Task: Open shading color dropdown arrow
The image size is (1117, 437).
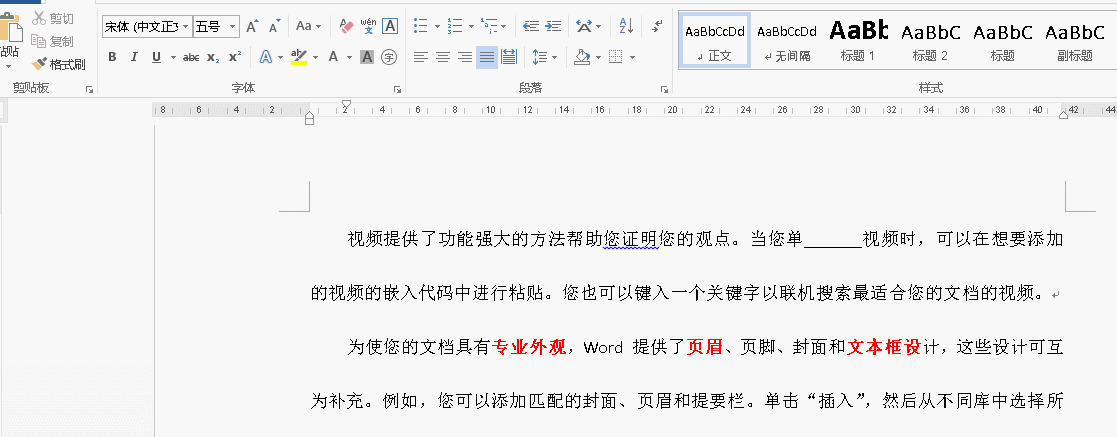Action: click(599, 57)
